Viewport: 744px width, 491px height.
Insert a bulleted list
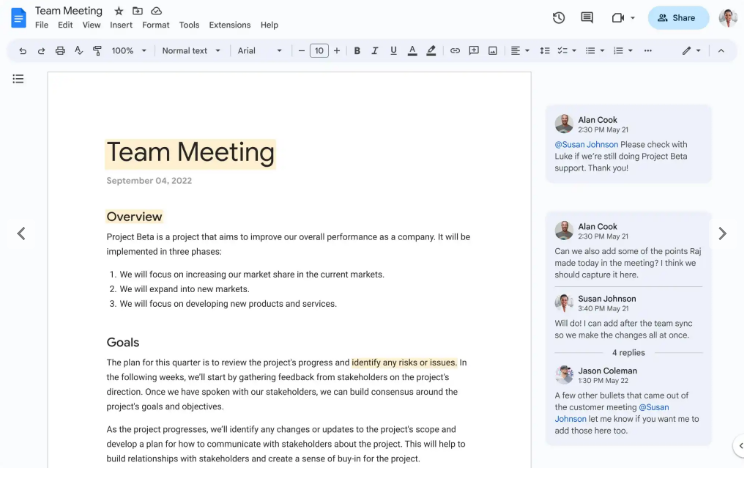(x=590, y=51)
